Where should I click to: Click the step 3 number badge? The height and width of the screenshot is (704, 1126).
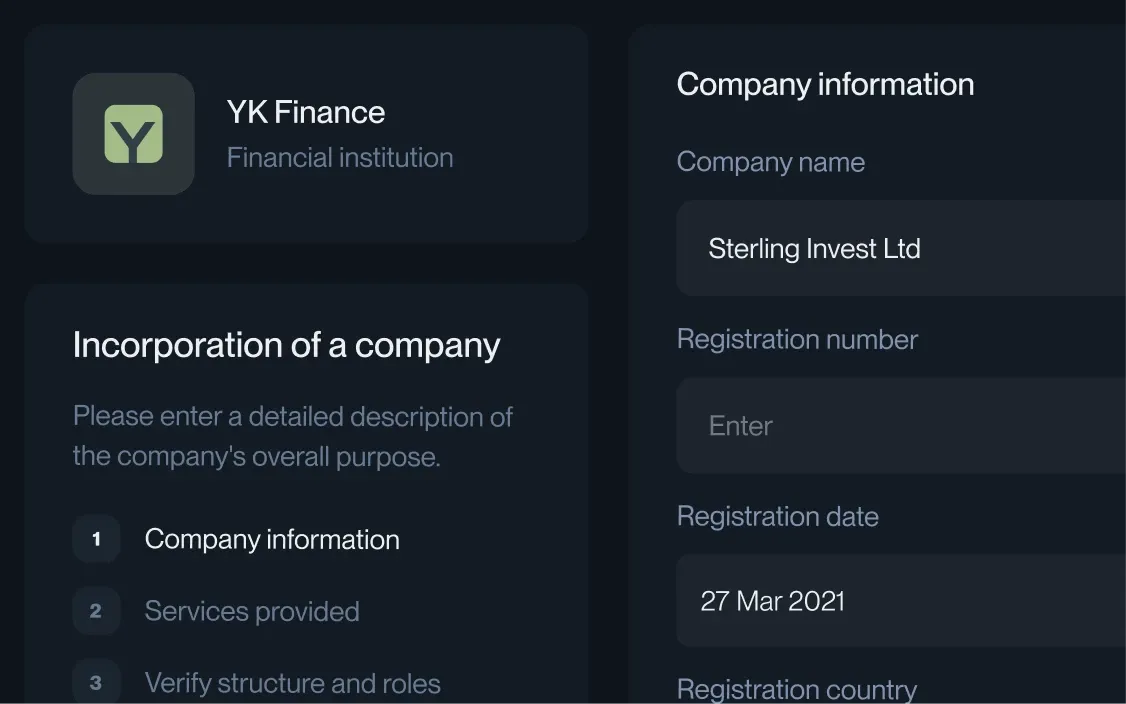pyautogui.click(x=96, y=683)
